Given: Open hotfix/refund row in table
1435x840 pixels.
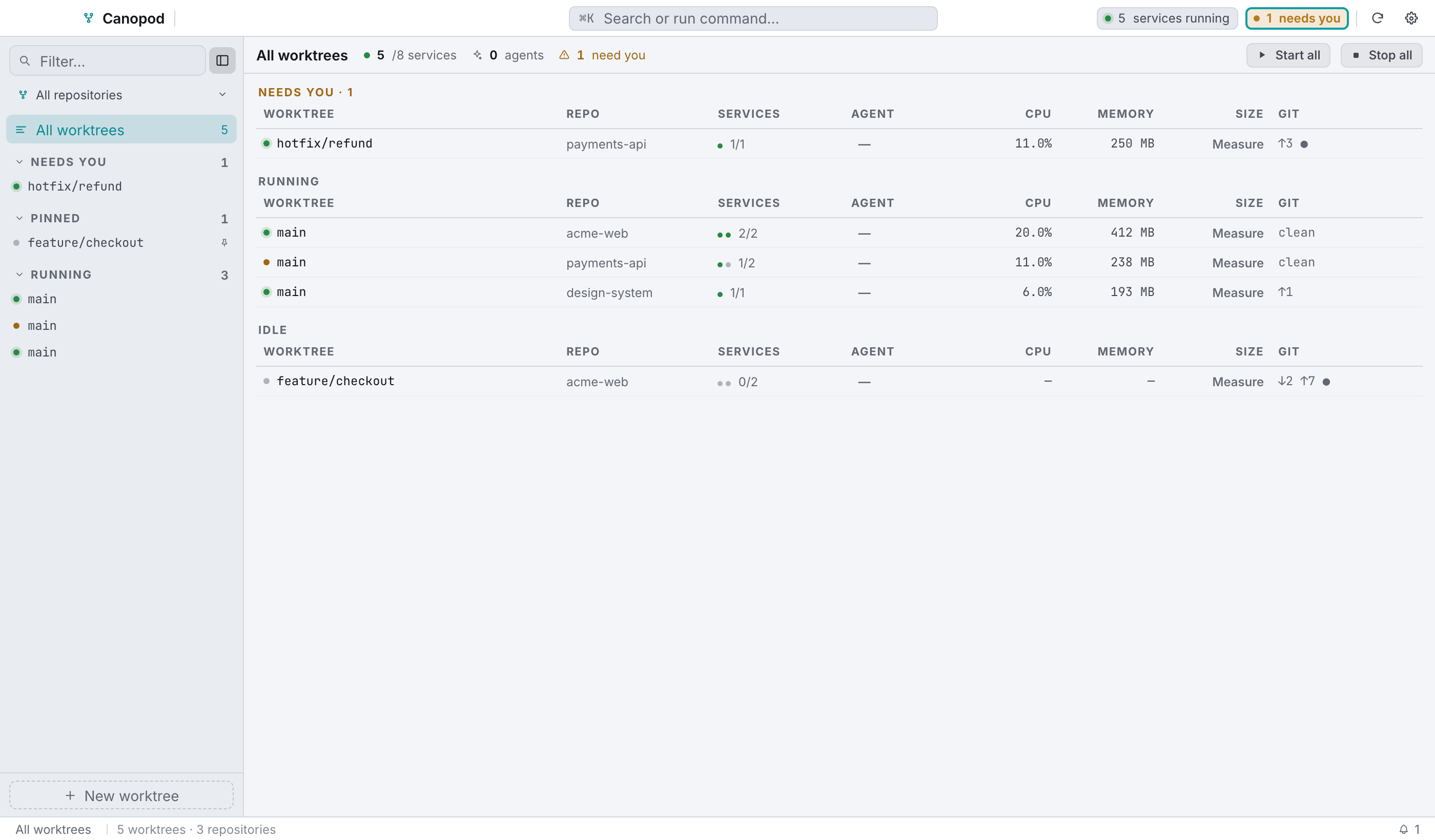Looking at the screenshot, I should (839, 144).
